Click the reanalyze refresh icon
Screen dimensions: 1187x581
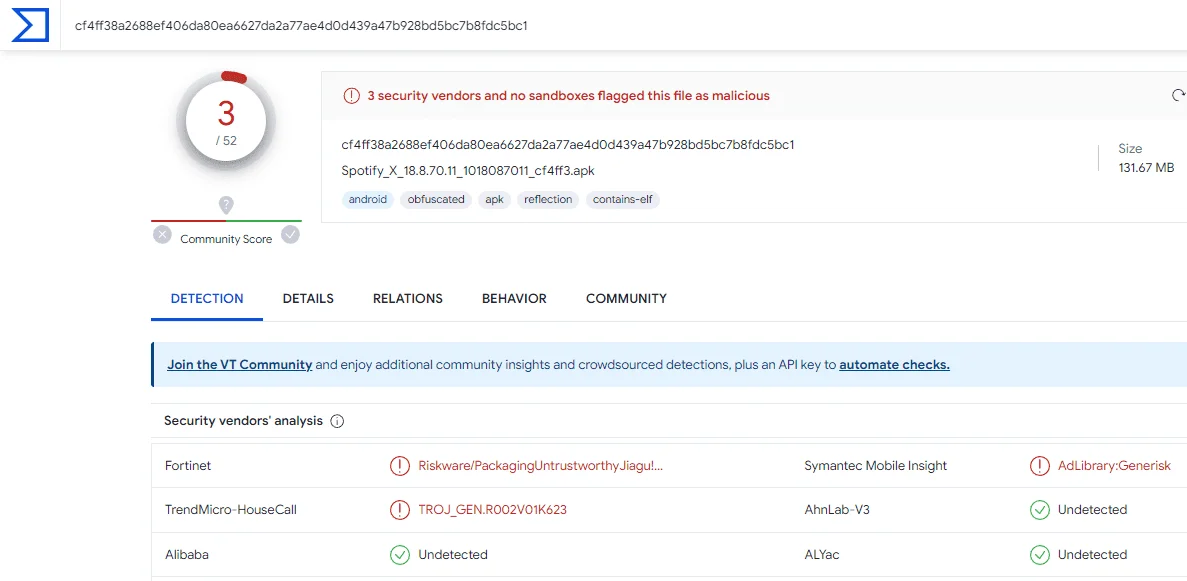click(1178, 95)
